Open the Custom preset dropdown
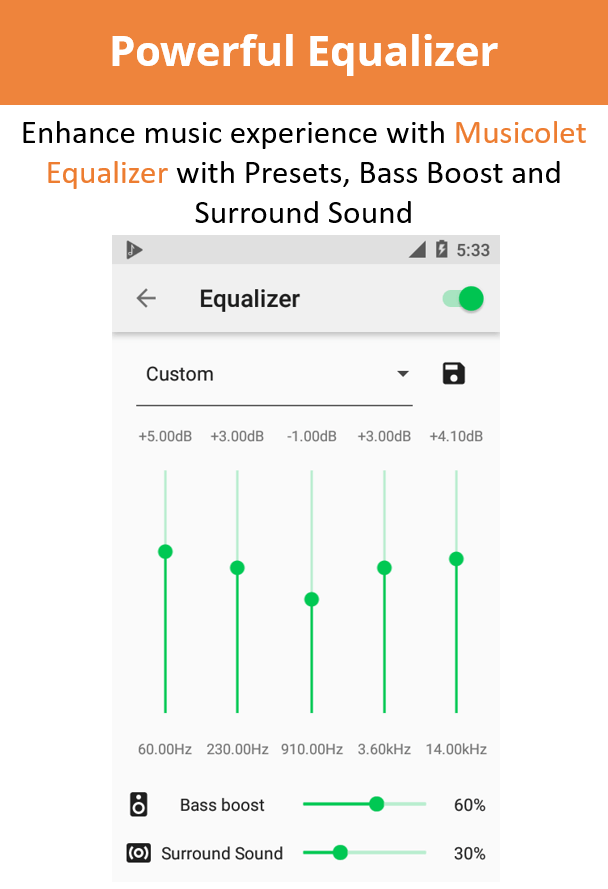The height and width of the screenshot is (889, 608). tap(274, 374)
